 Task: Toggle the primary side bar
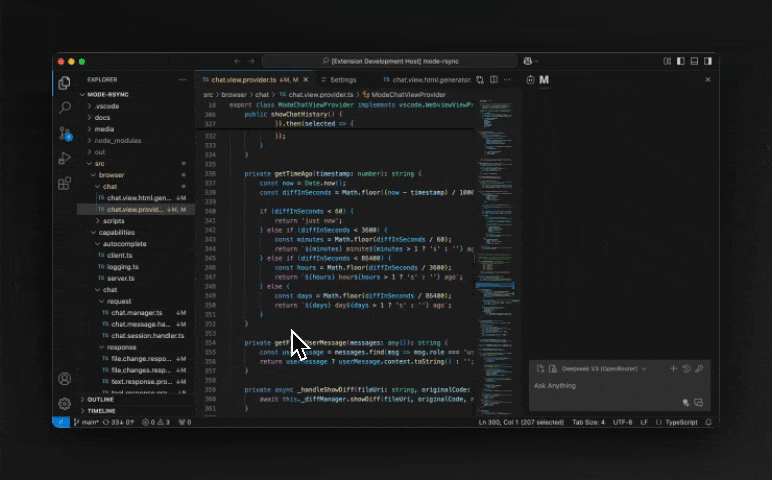click(x=681, y=61)
